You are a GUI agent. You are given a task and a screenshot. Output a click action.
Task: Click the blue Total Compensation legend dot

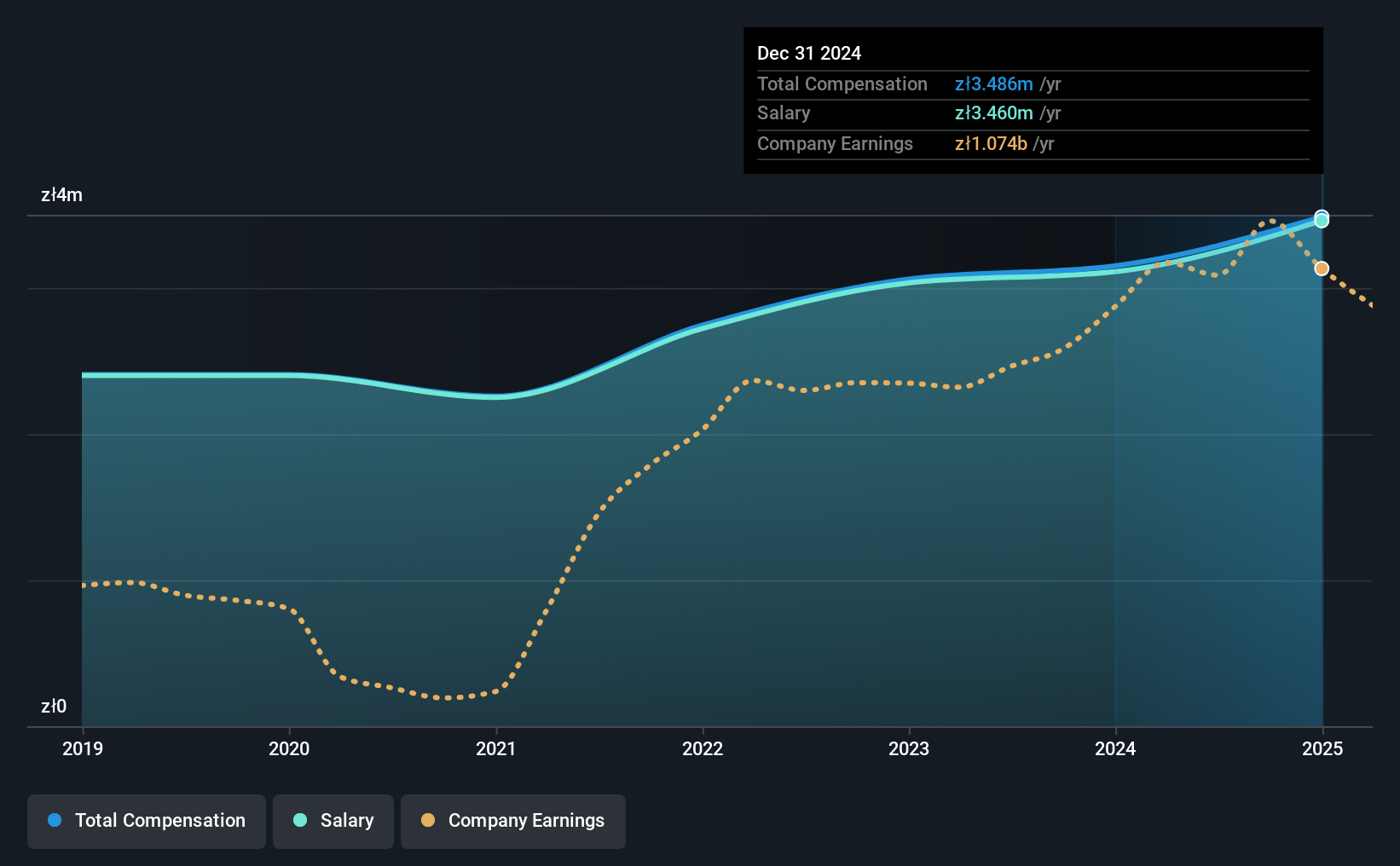point(55,820)
